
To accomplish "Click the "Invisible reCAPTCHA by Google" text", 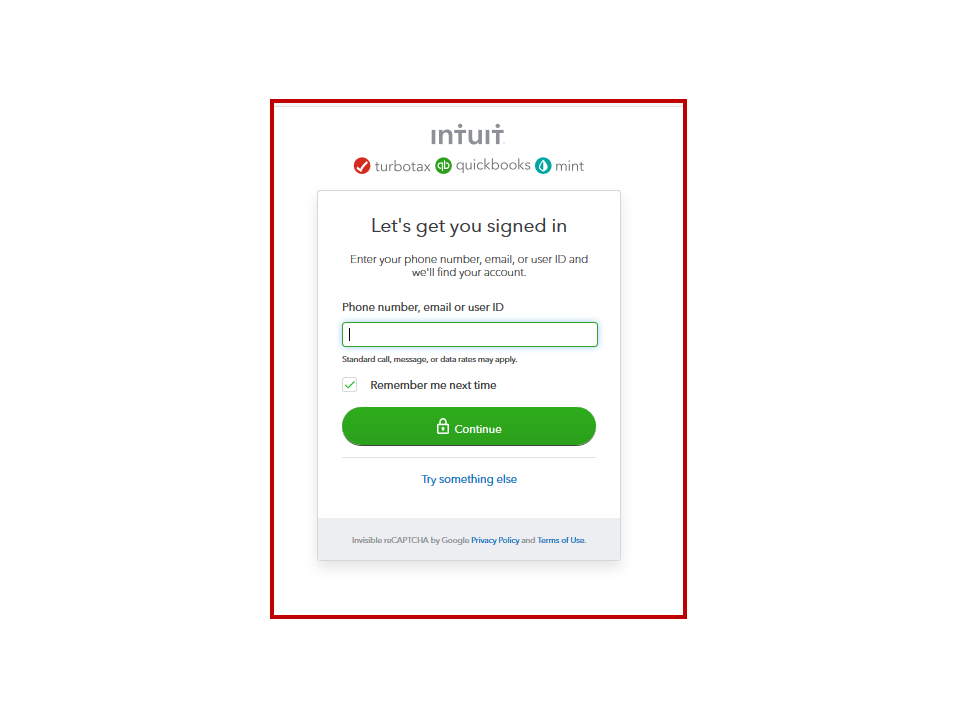I will tap(410, 540).
